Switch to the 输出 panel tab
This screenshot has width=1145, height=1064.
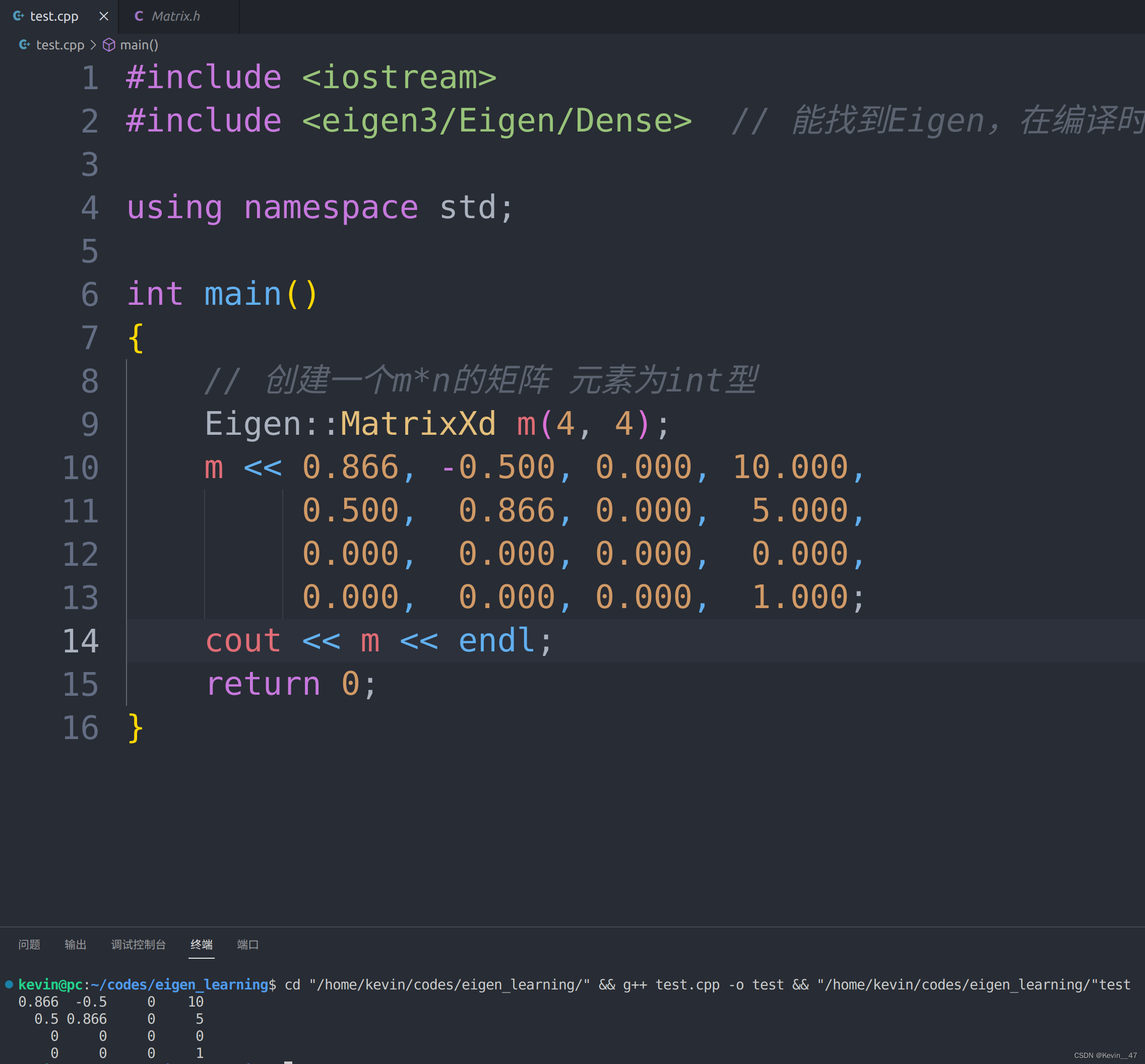click(x=76, y=945)
